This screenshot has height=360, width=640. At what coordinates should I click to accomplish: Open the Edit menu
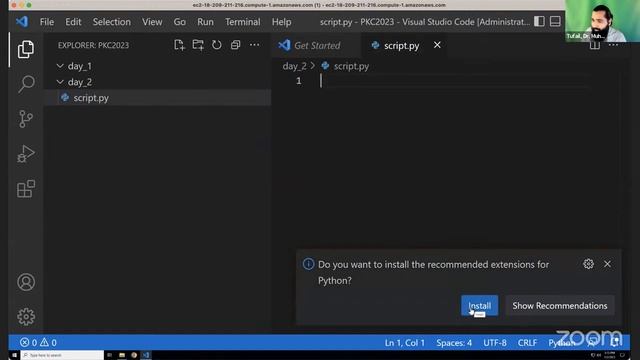73,22
